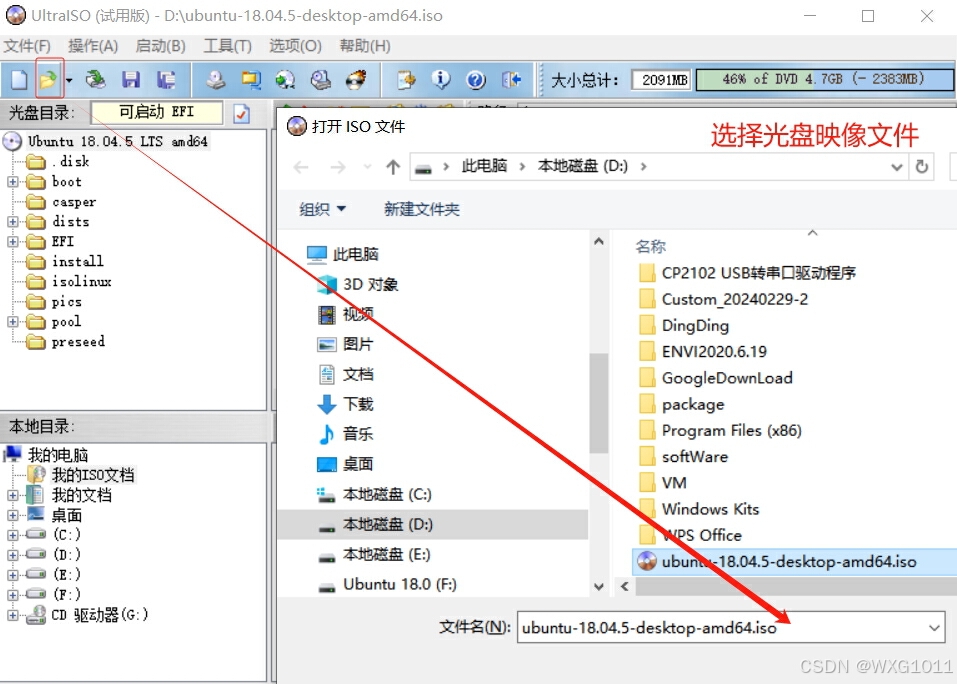Click the 2091MB total size field
The height and width of the screenshot is (684, 957).
(662, 80)
